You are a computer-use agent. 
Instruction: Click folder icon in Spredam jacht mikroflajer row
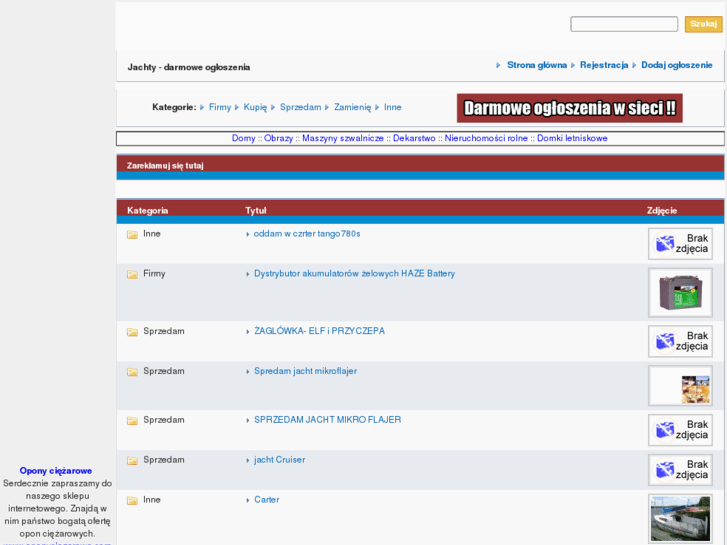(132, 372)
